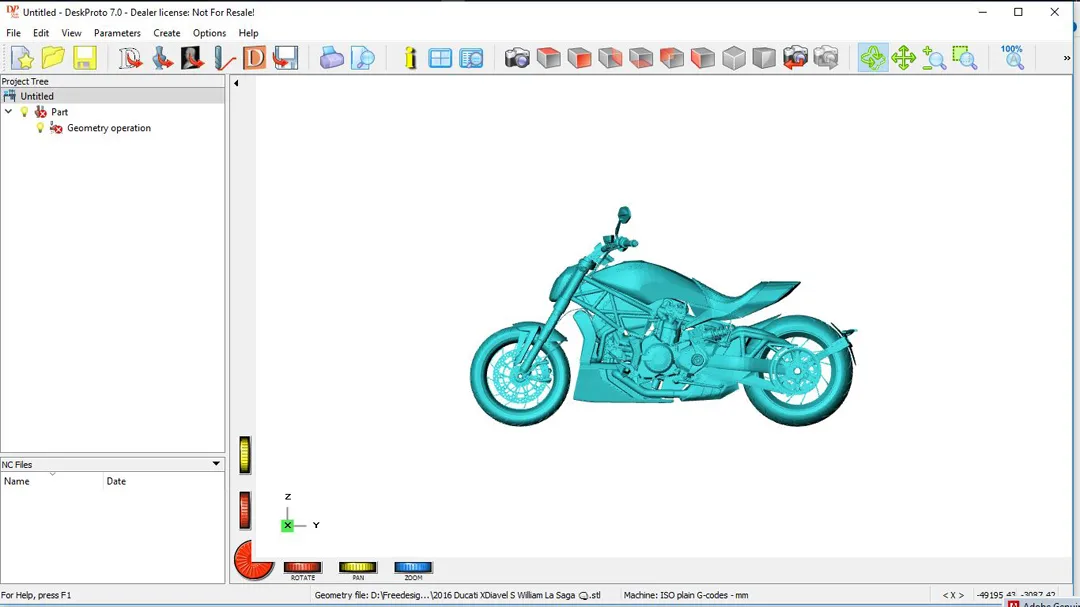Activate the zoom plus-minus magnifier tool
Image resolution: width=1080 pixels, height=607 pixels.
(x=934, y=58)
